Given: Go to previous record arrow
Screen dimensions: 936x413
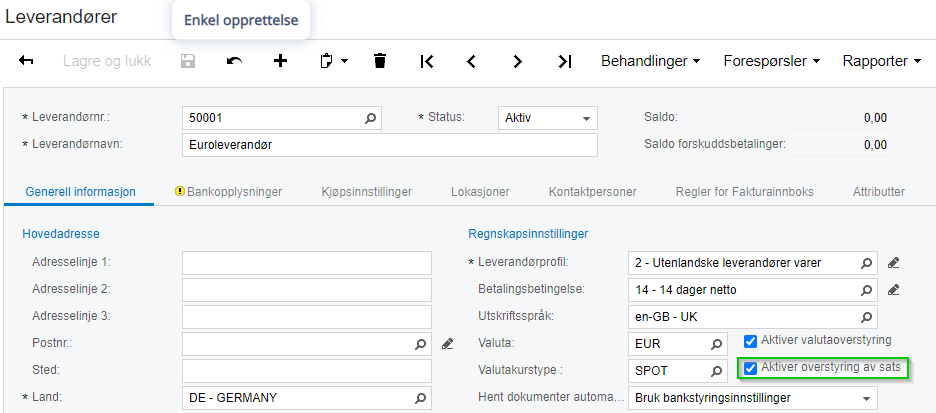Looking at the screenshot, I should 472,61.
